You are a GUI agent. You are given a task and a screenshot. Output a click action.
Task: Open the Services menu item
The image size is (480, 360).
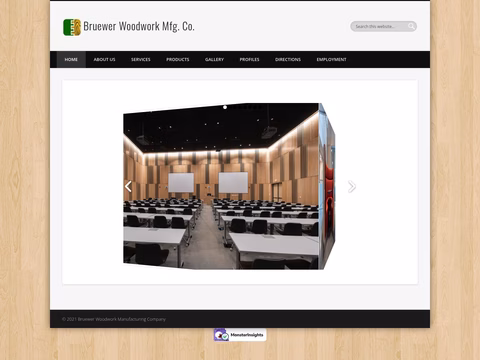pyautogui.click(x=141, y=59)
